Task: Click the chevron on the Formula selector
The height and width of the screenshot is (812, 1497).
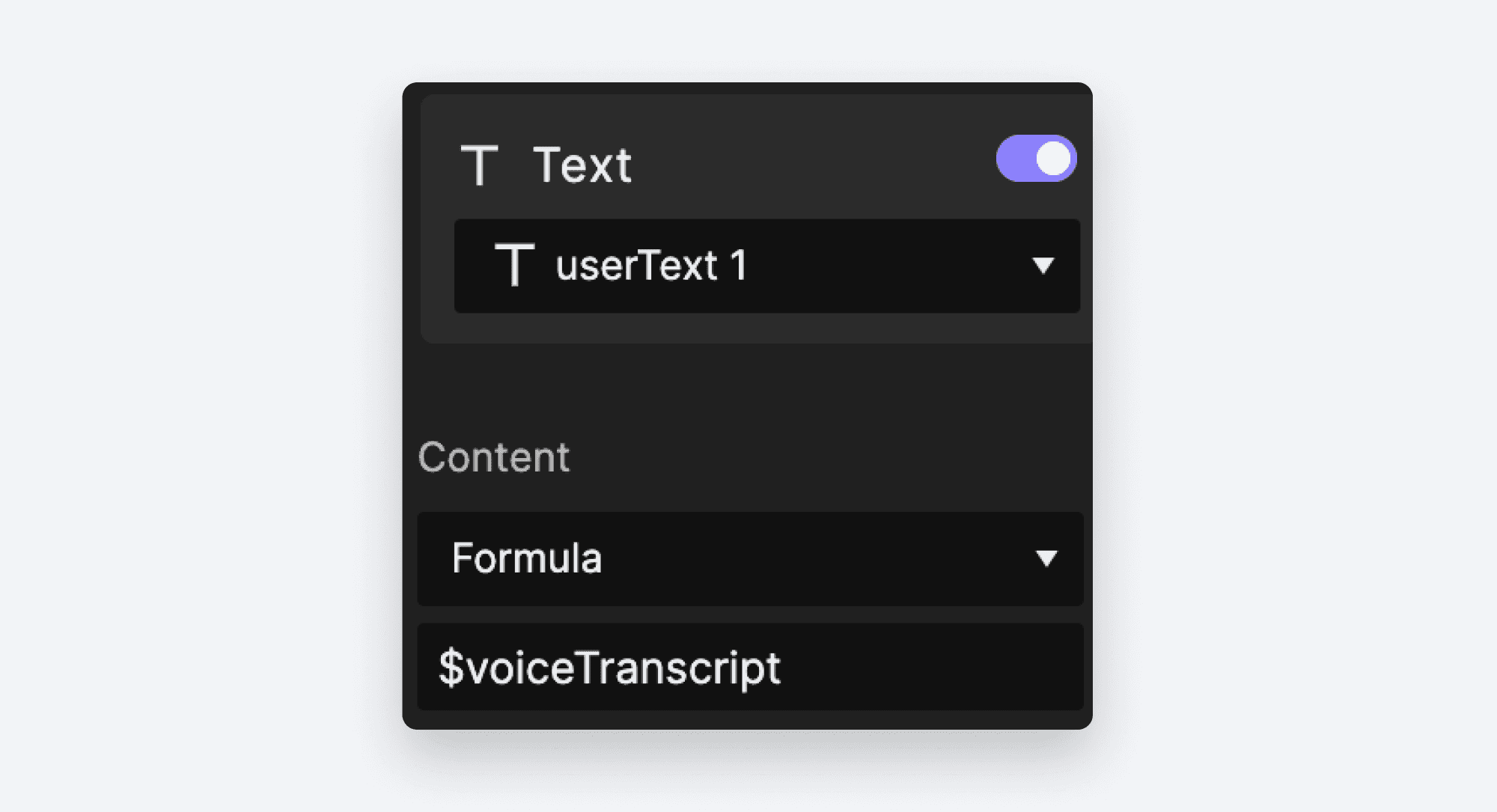Action: point(1048,558)
